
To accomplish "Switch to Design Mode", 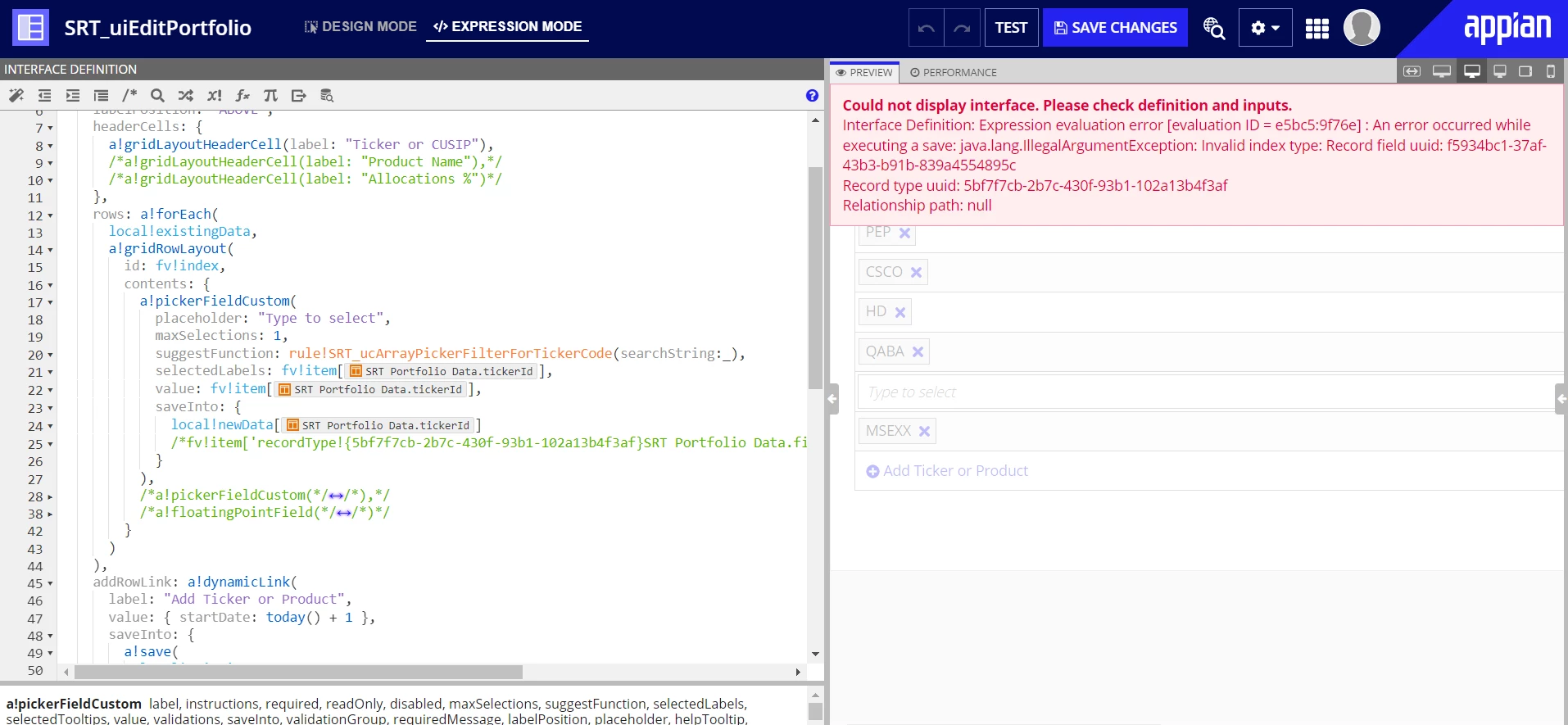I will click(360, 27).
